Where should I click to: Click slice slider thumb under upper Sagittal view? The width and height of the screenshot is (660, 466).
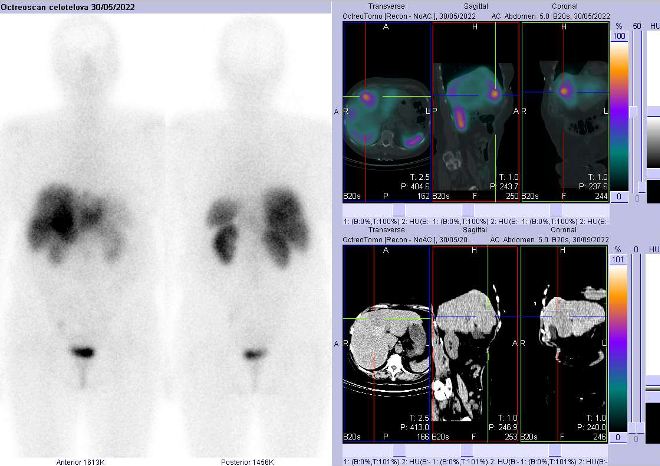(x=468, y=210)
